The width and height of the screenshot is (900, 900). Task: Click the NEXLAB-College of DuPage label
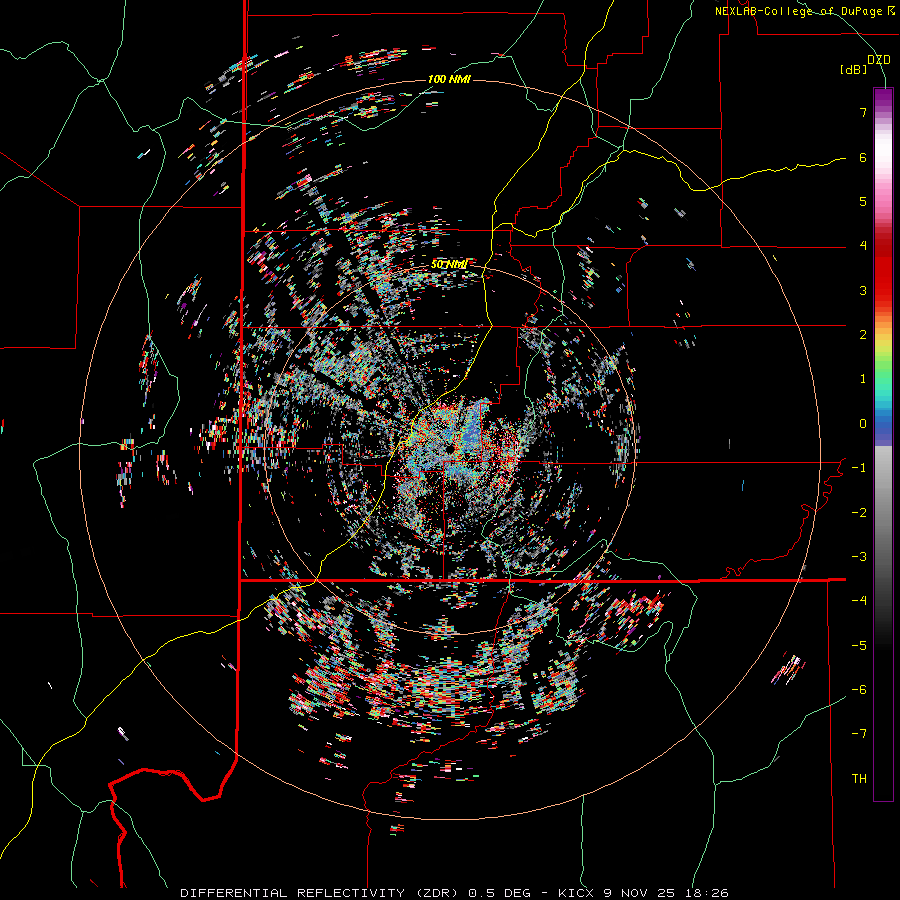[x=804, y=11]
